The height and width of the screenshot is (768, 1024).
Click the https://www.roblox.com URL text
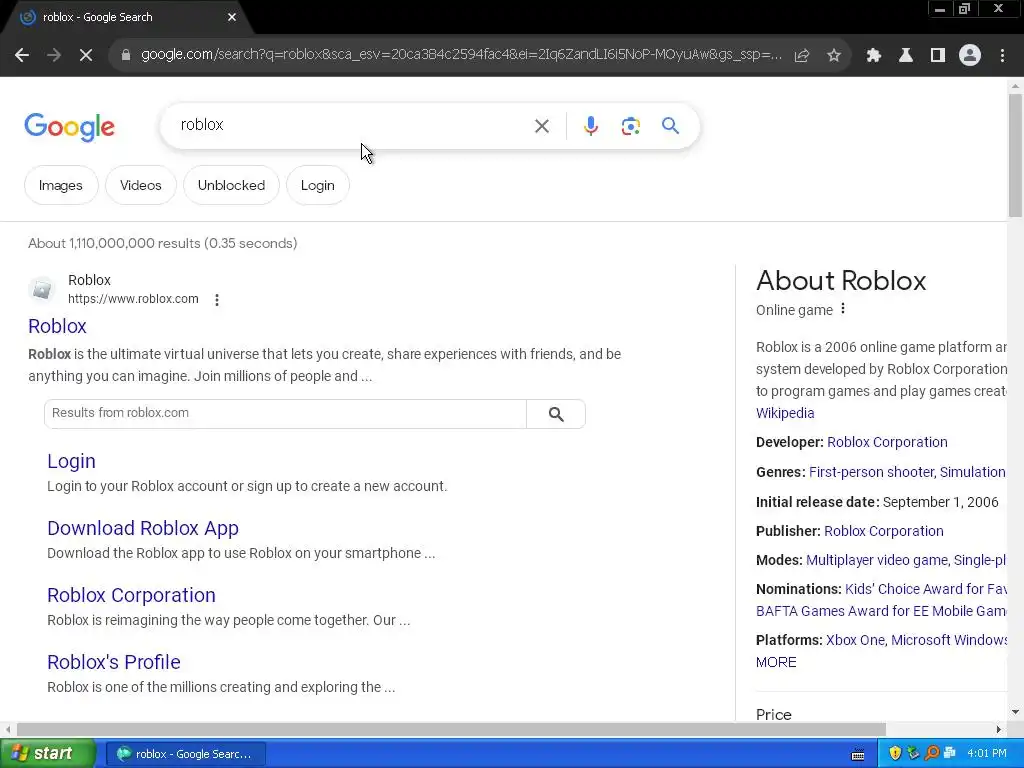pyautogui.click(x=133, y=299)
